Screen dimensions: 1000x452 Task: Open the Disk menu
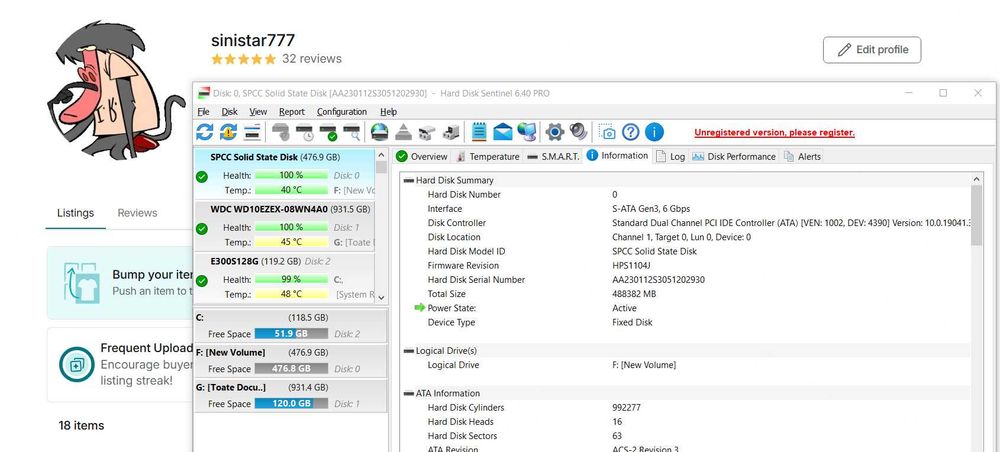click(230, 112)
